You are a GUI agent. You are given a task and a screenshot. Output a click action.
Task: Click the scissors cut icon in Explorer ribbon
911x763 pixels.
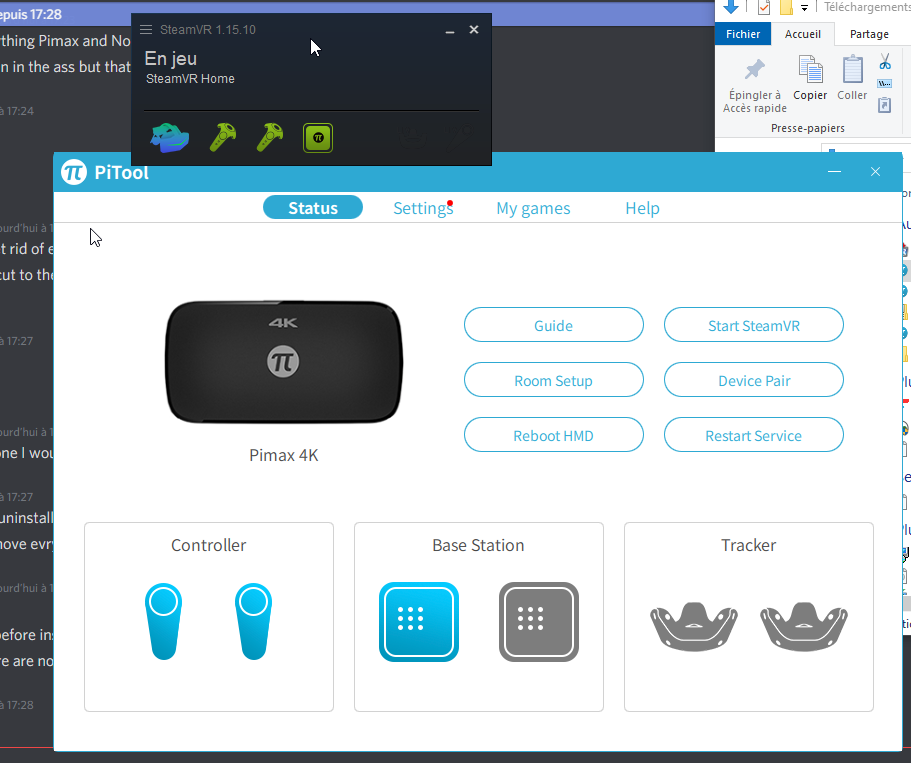point(885,61)
